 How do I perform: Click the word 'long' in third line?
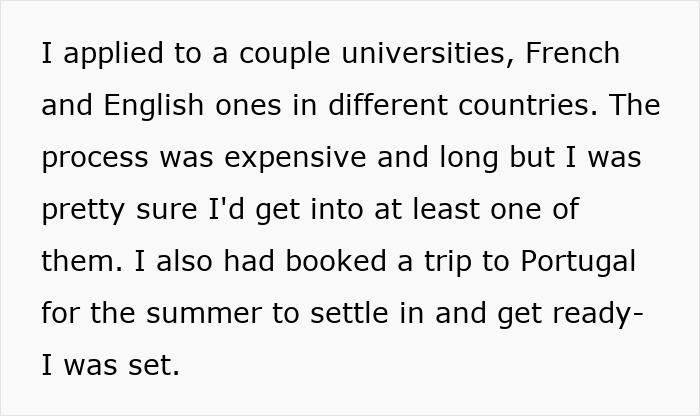point(469,158)
